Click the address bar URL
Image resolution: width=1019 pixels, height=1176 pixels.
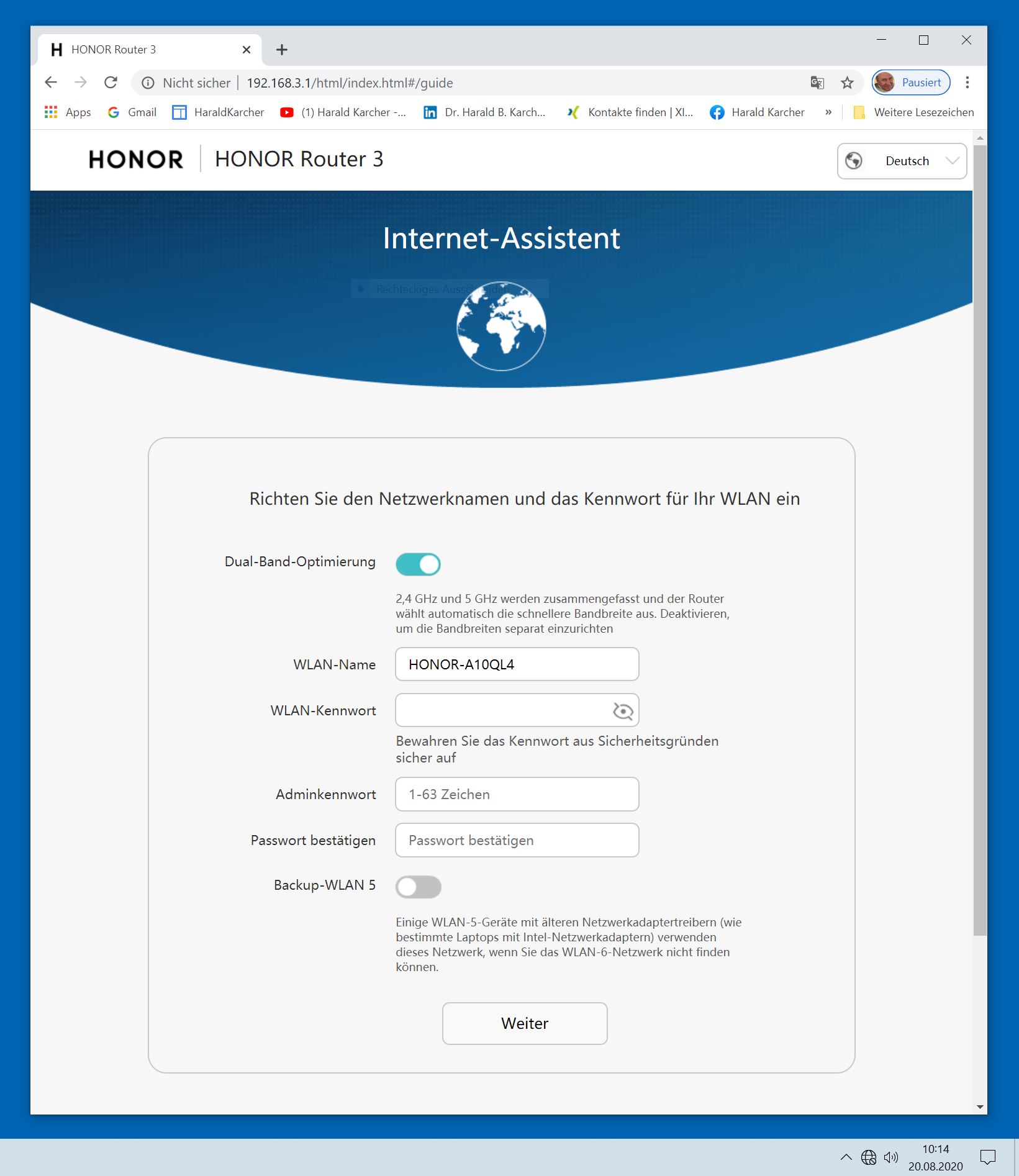[x=350, y=83]
